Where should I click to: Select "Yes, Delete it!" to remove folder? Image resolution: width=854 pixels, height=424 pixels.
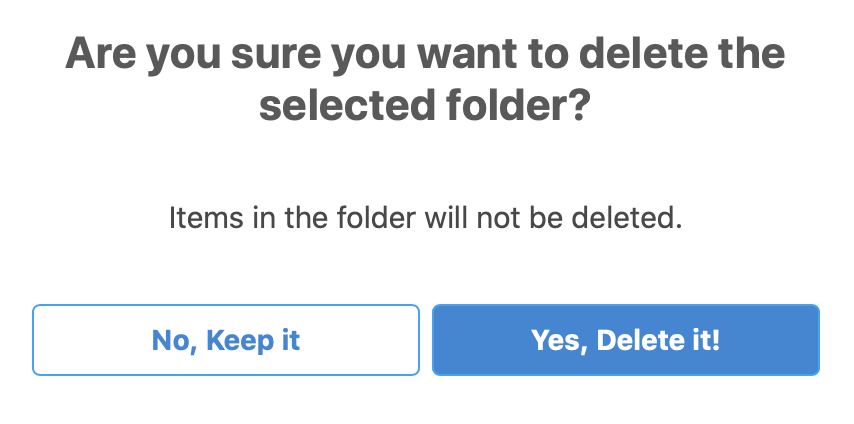point(625,340)
